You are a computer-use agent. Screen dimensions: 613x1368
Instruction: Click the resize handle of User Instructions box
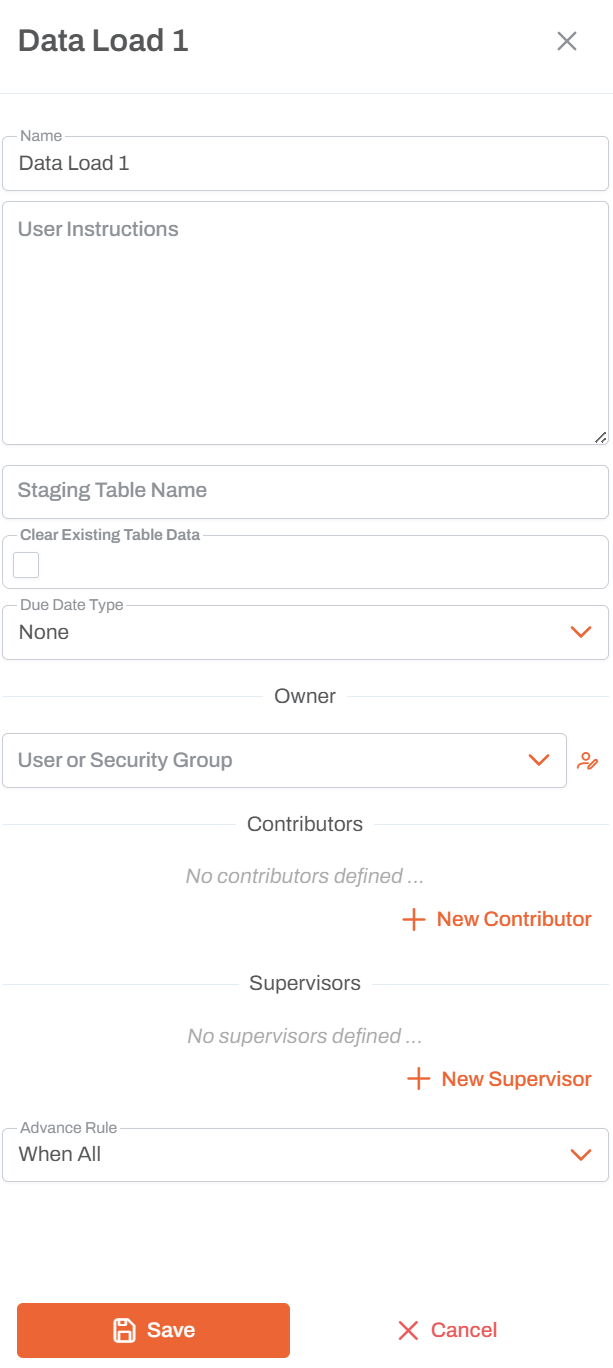point(601,437)
